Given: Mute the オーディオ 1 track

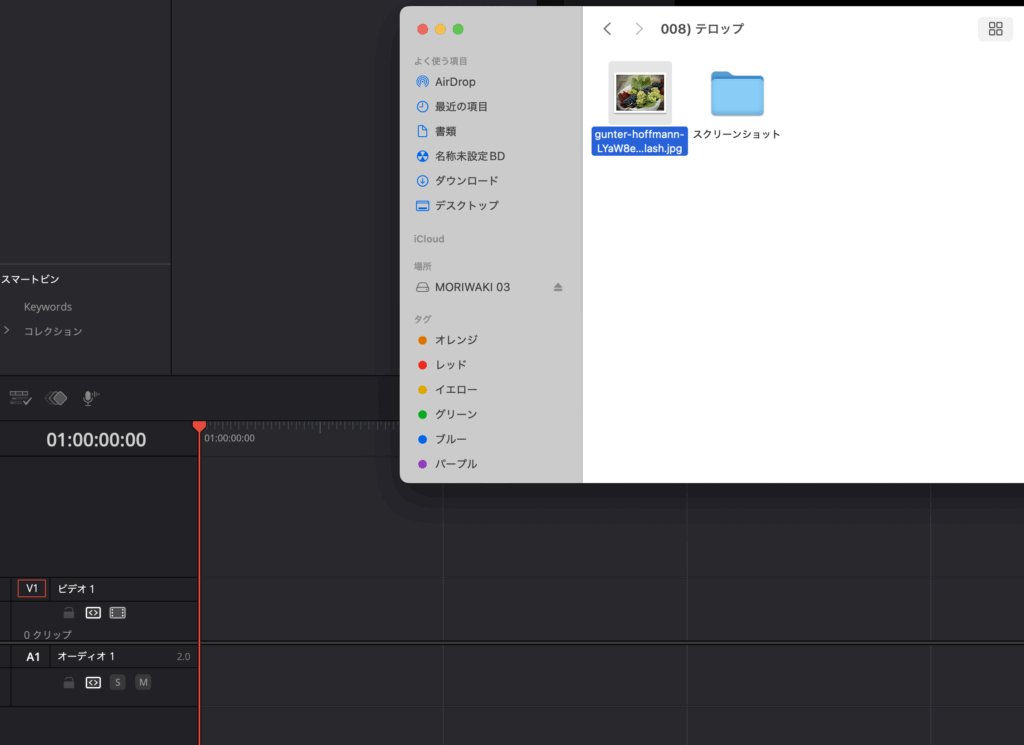Looking at the screenshot, I should pyautogui.click(x=143, y=683).
